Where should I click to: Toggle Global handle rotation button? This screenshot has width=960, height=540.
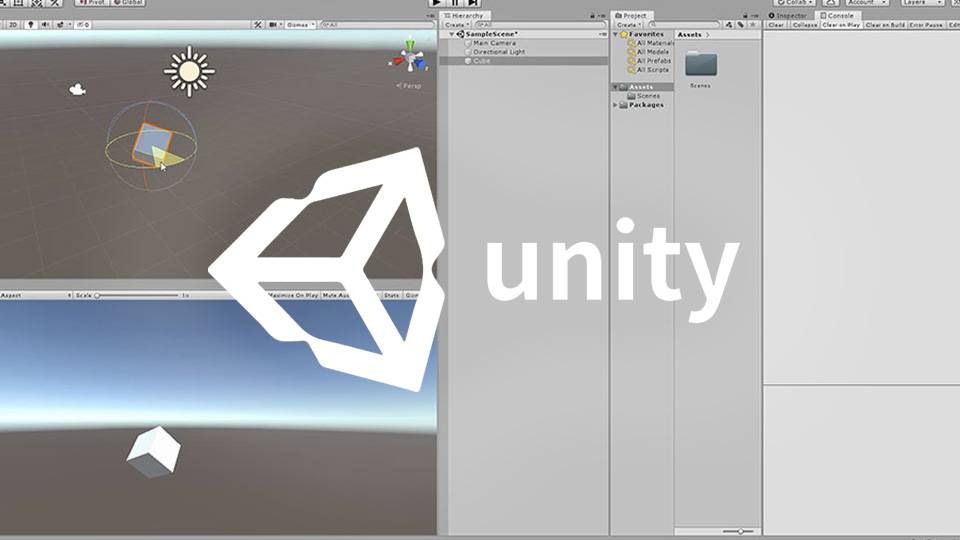click(x=128, y=2)
